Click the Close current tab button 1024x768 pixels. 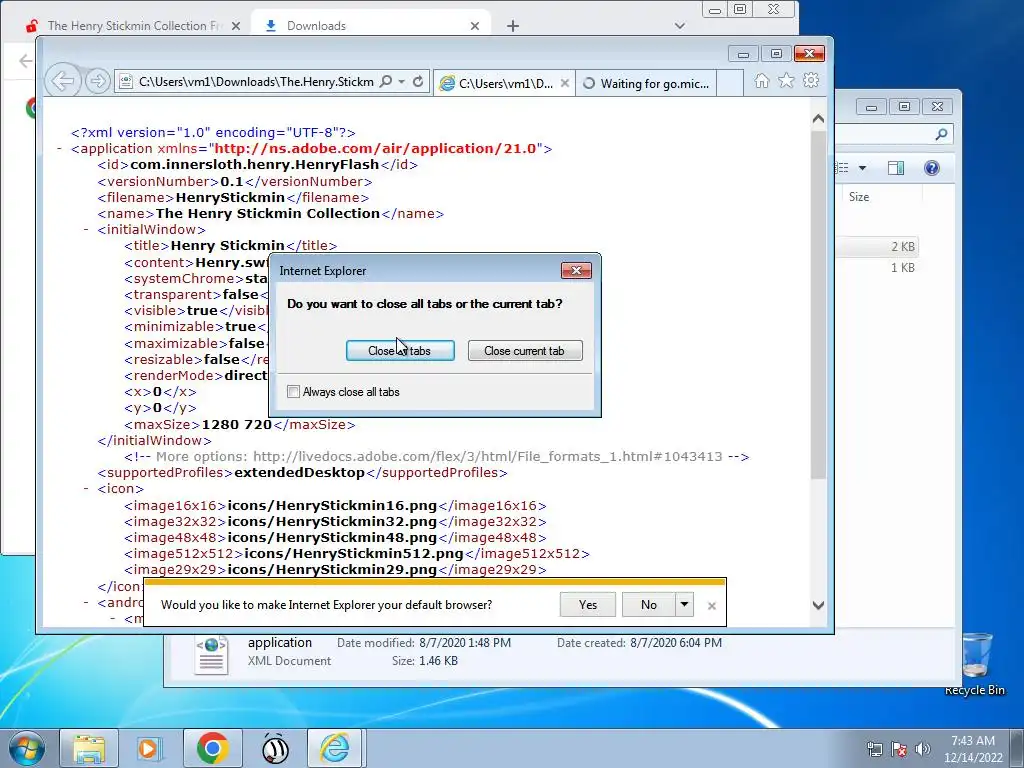click(x=524, y=351)
